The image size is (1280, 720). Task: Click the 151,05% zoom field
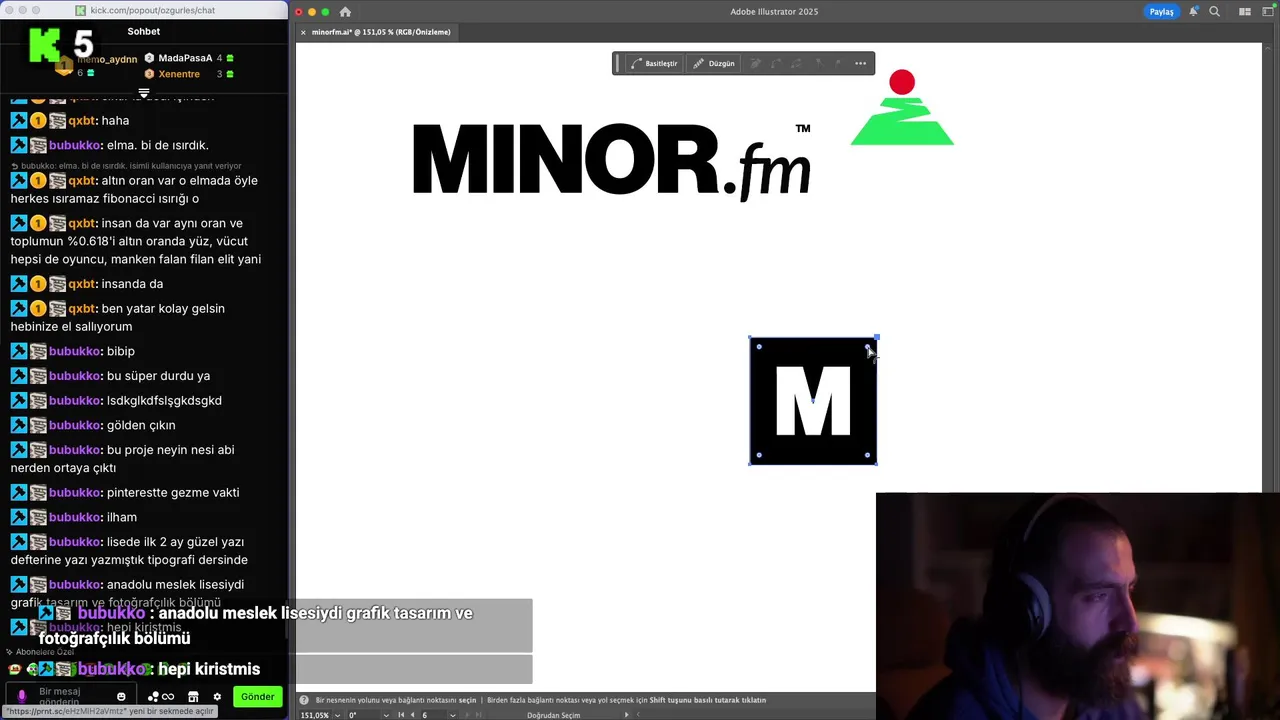pos(315,715)
